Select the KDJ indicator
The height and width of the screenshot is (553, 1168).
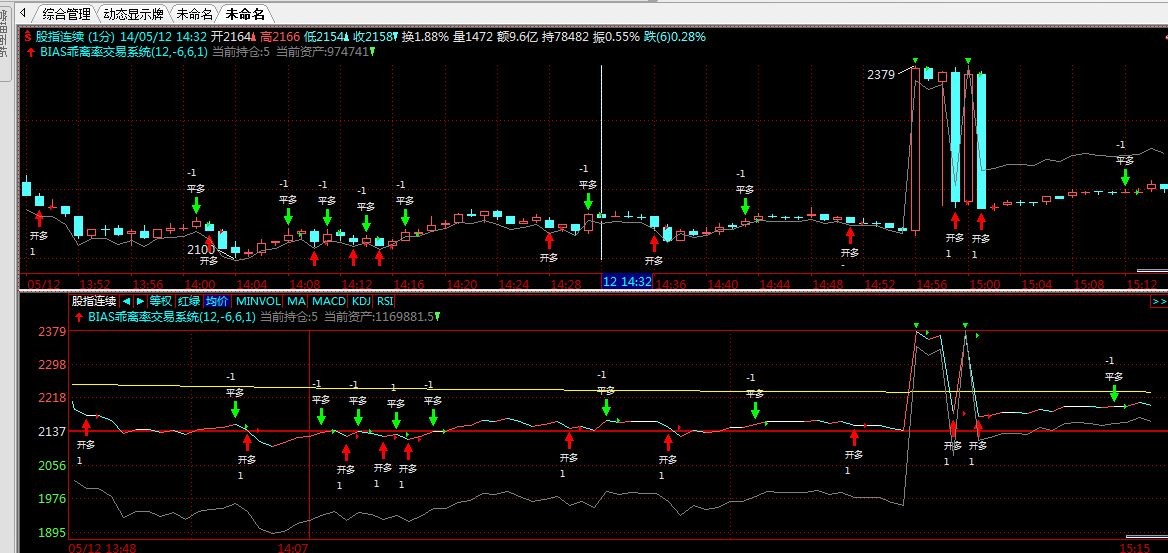361,301
